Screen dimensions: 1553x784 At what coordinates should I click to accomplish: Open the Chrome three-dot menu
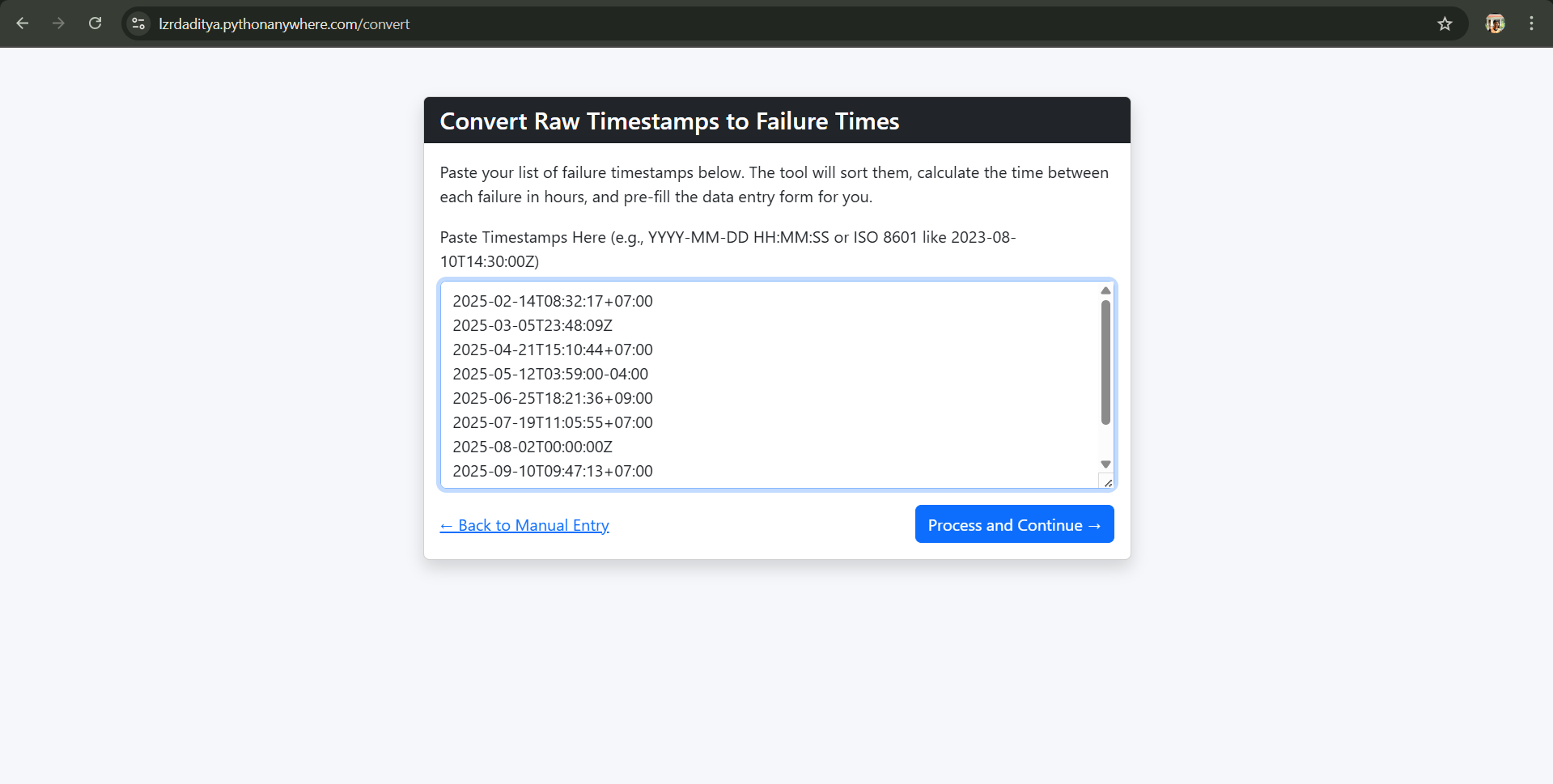1531,23
